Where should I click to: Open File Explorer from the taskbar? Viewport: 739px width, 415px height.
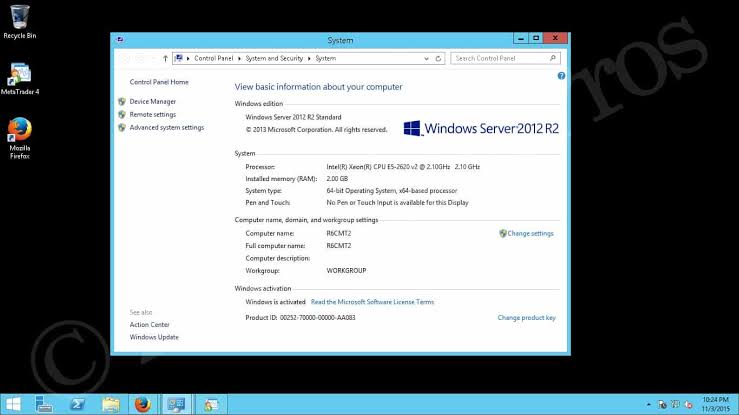[x=111, y=404]
